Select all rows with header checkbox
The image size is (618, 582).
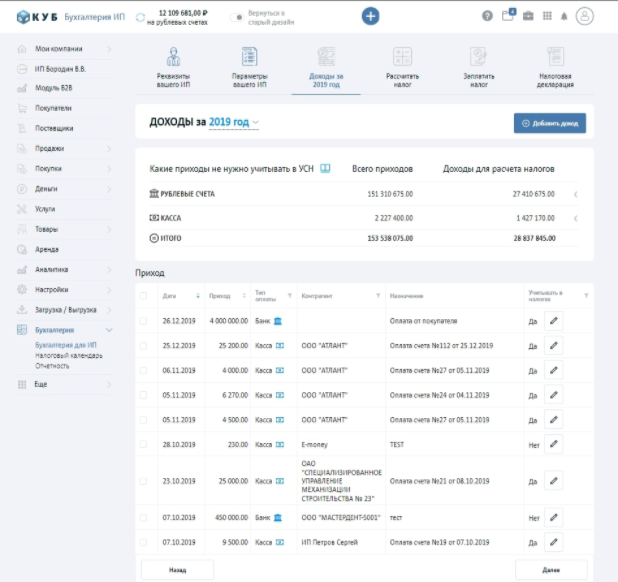point(143,296)
